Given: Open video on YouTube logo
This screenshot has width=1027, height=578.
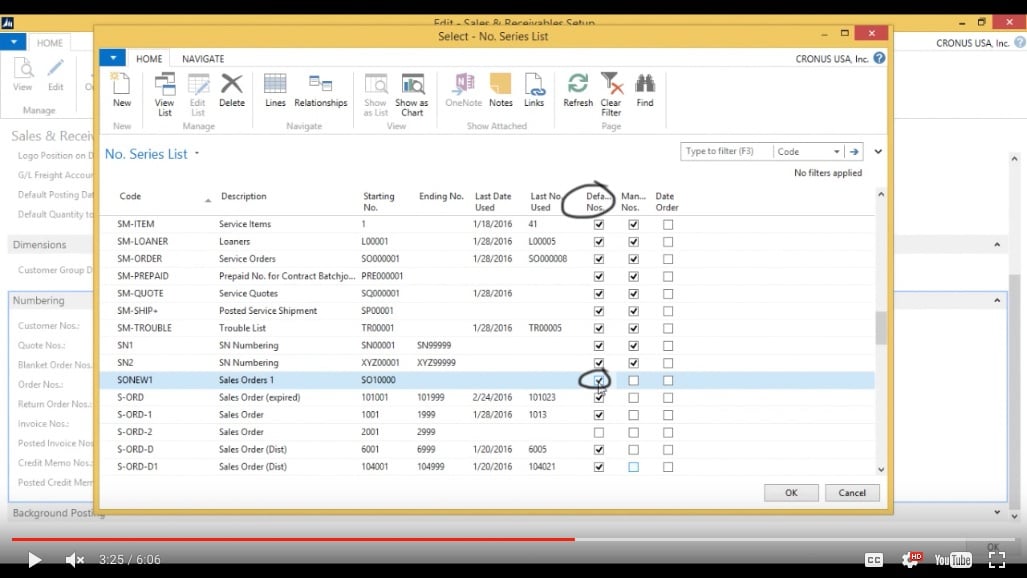Looking at the screenshot, I should point(953,560).
